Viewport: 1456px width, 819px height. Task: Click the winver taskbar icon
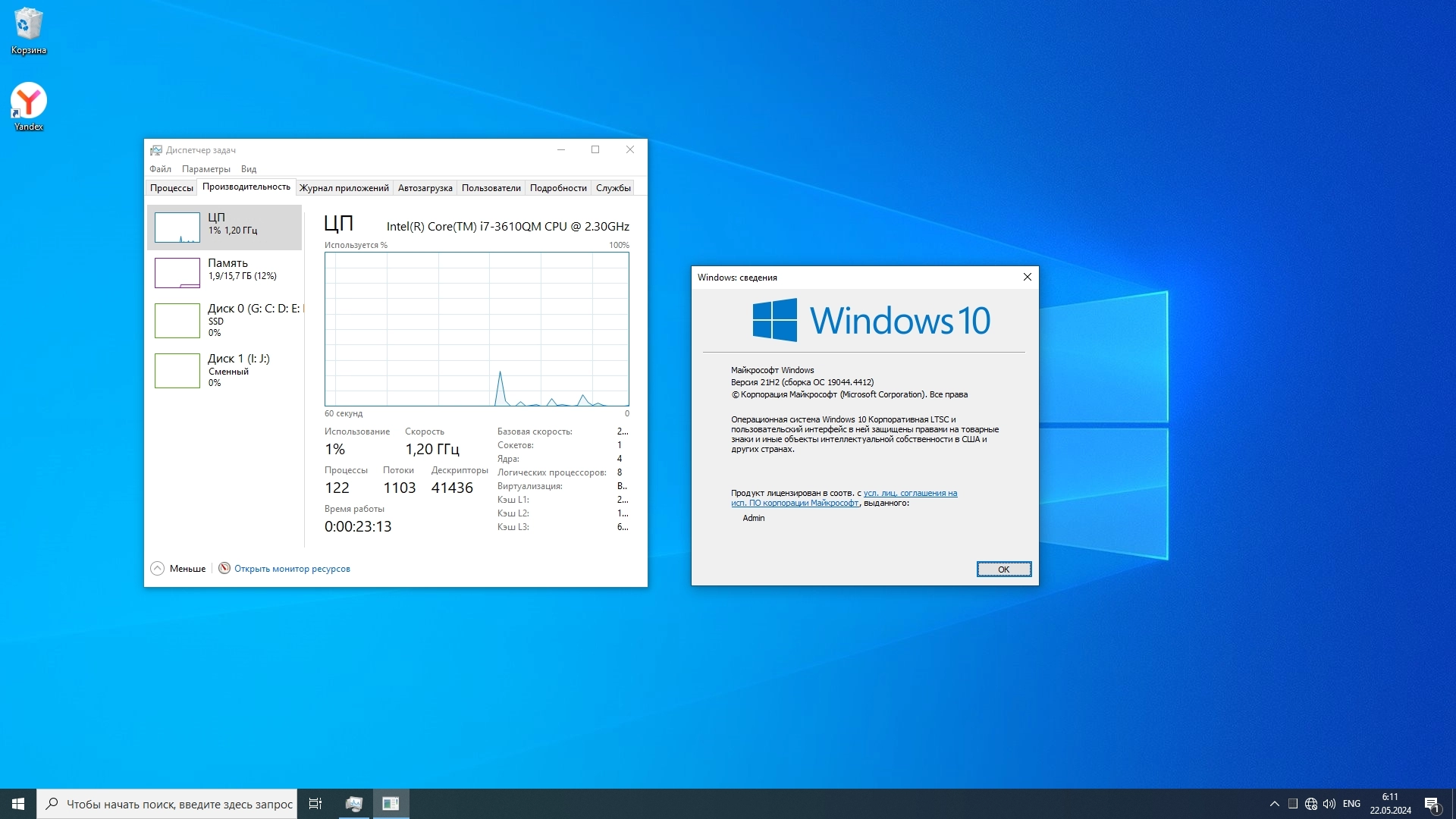coord(391,804)
